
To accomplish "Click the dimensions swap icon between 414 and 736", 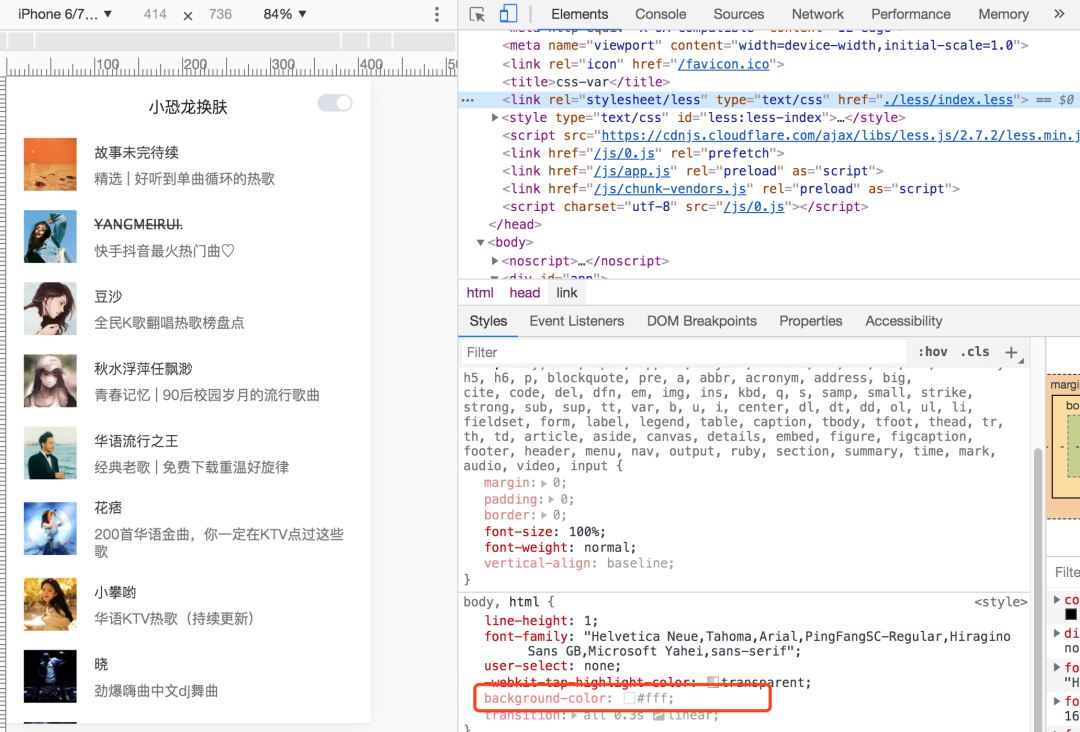I will pos(188,15).
